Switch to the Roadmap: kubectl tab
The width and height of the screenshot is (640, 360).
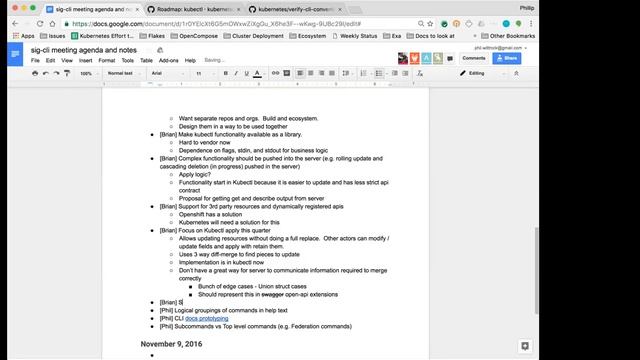coord(193,9)
